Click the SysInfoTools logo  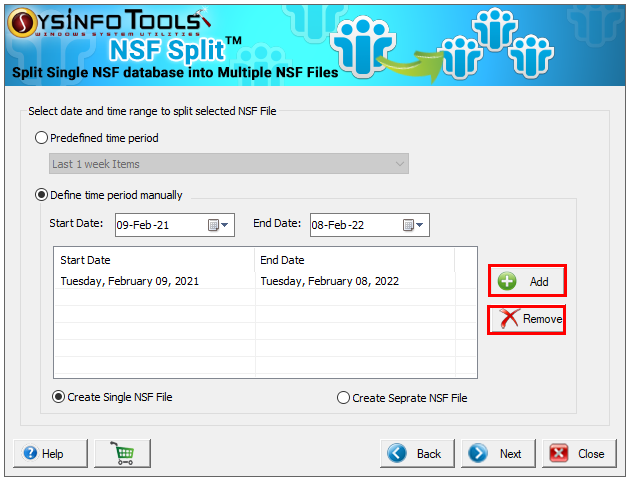pos(109,23)
